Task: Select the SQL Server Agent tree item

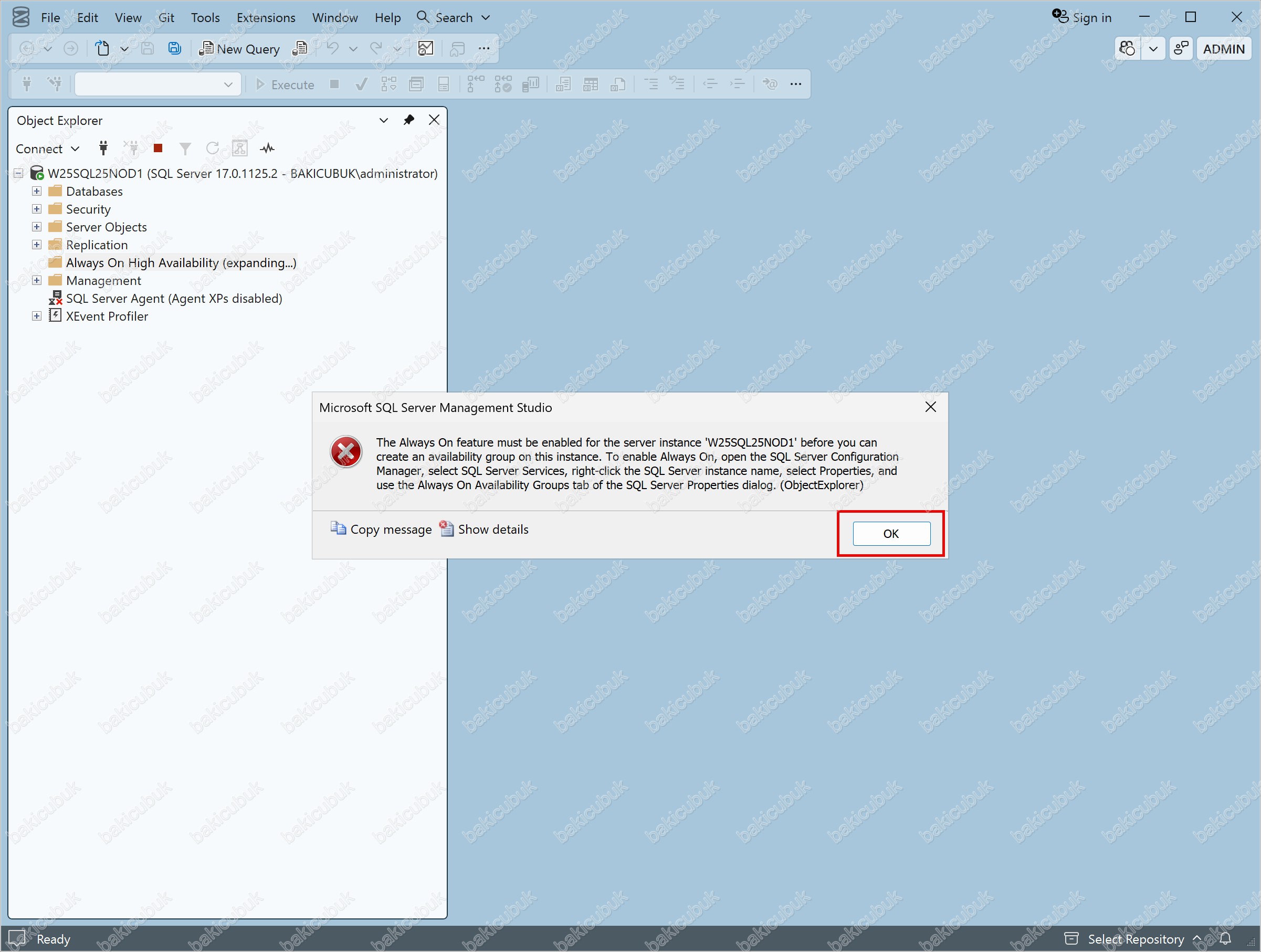Action: tap(174, 299)
